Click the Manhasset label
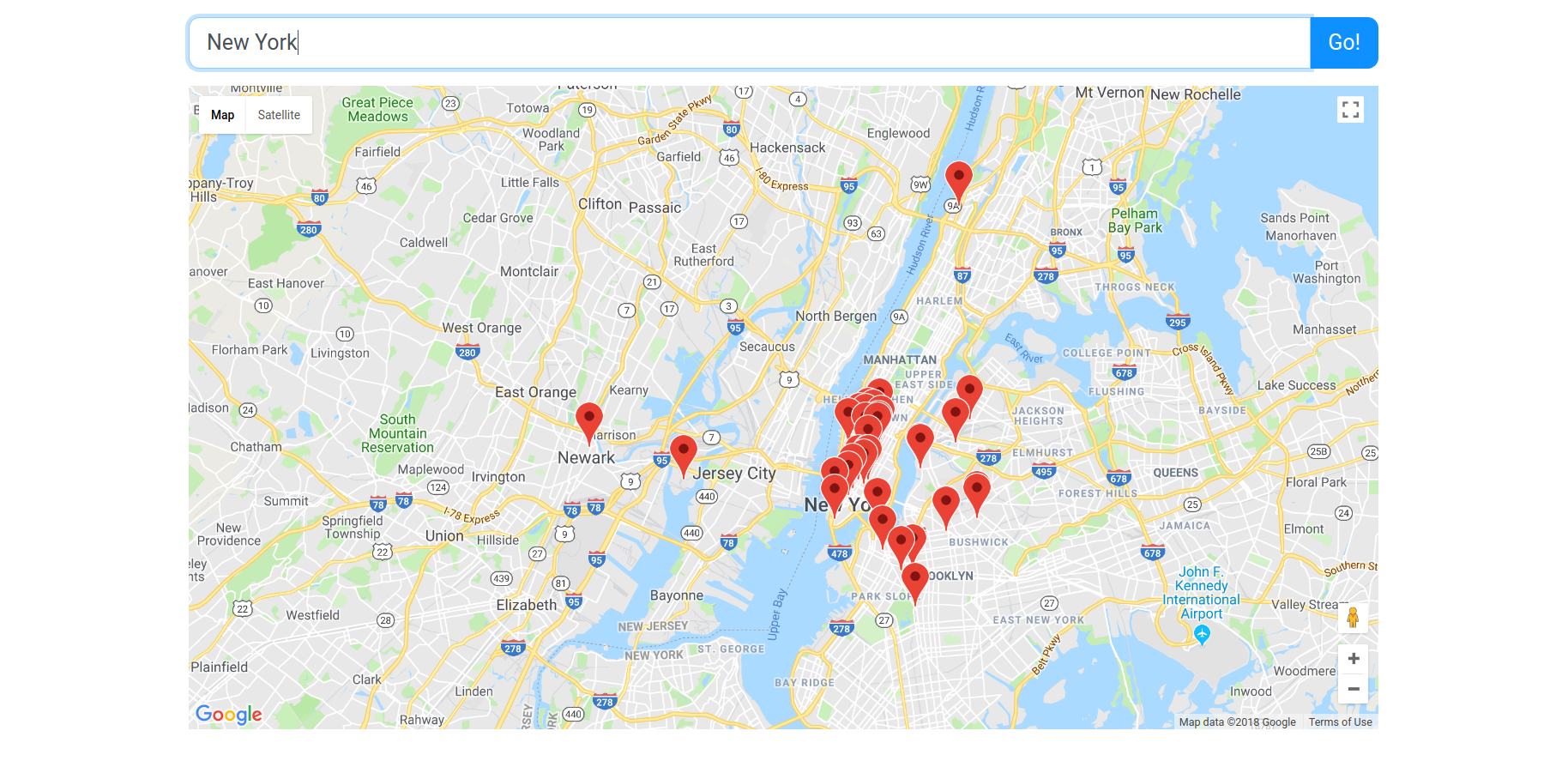This screenshot has width=1568, height=767. pyautogui.click(x=1324, y=329)
